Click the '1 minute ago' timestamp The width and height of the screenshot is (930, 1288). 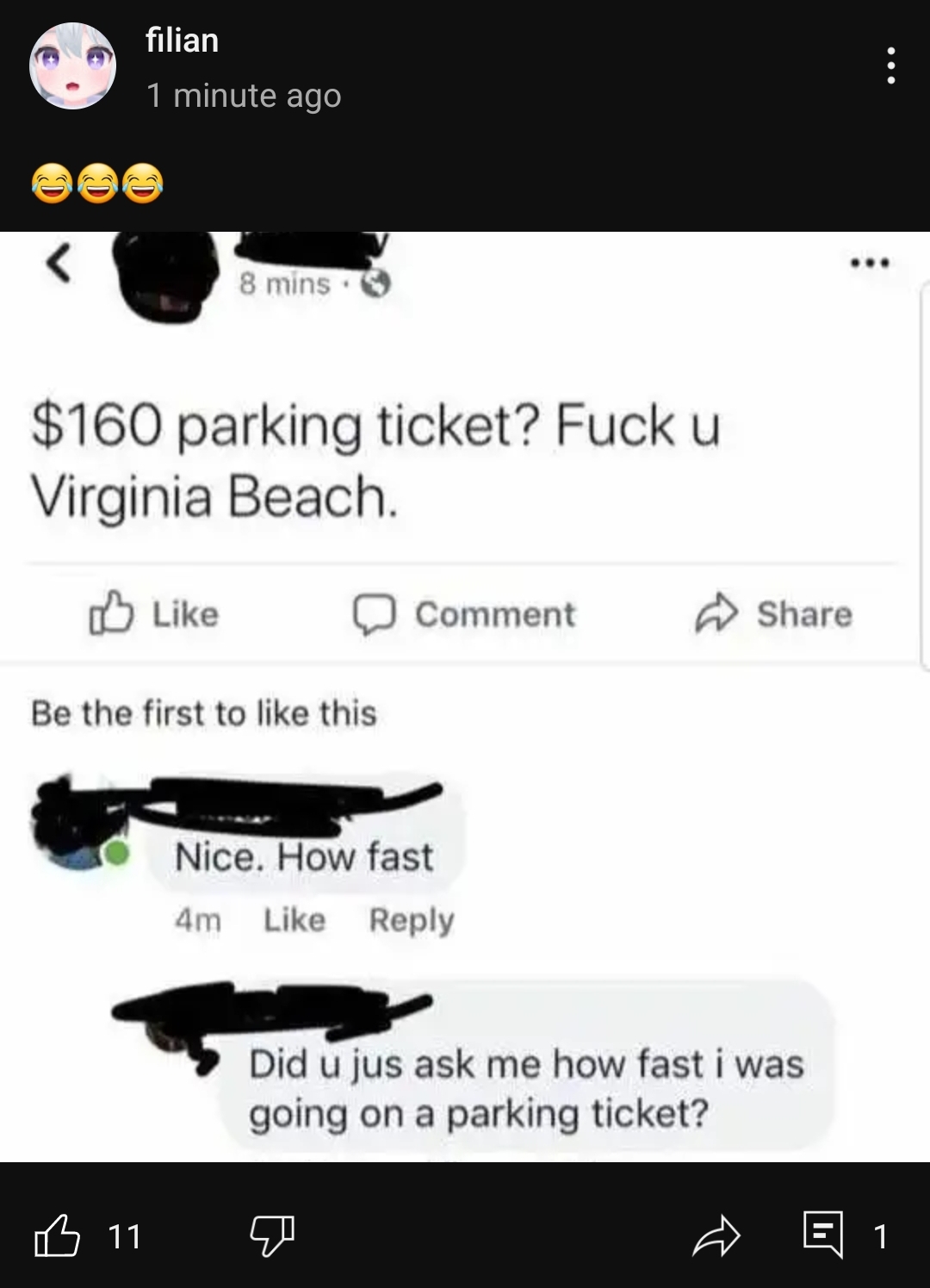click(x=244, y=95)
